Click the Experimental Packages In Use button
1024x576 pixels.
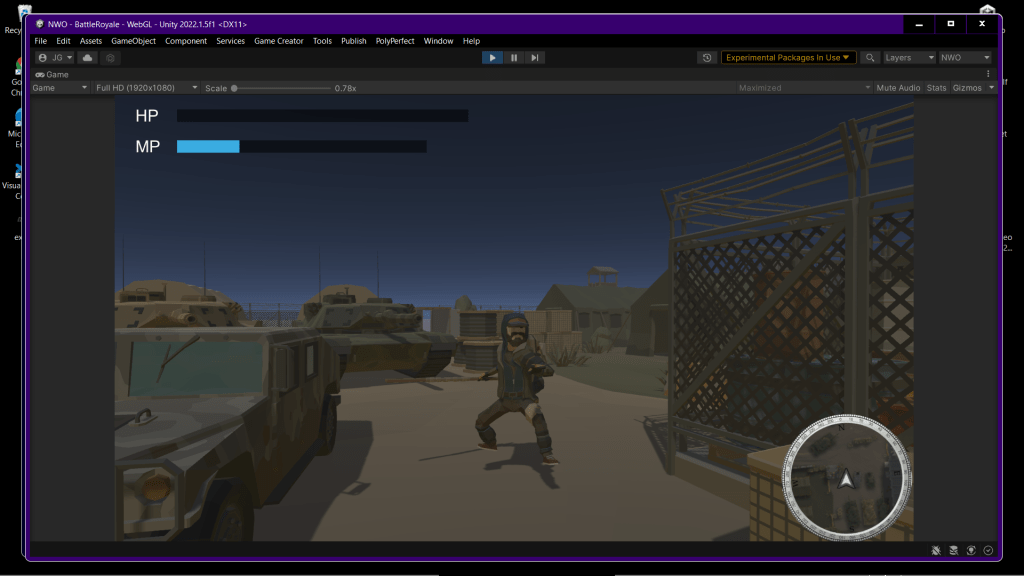point(789,58)
